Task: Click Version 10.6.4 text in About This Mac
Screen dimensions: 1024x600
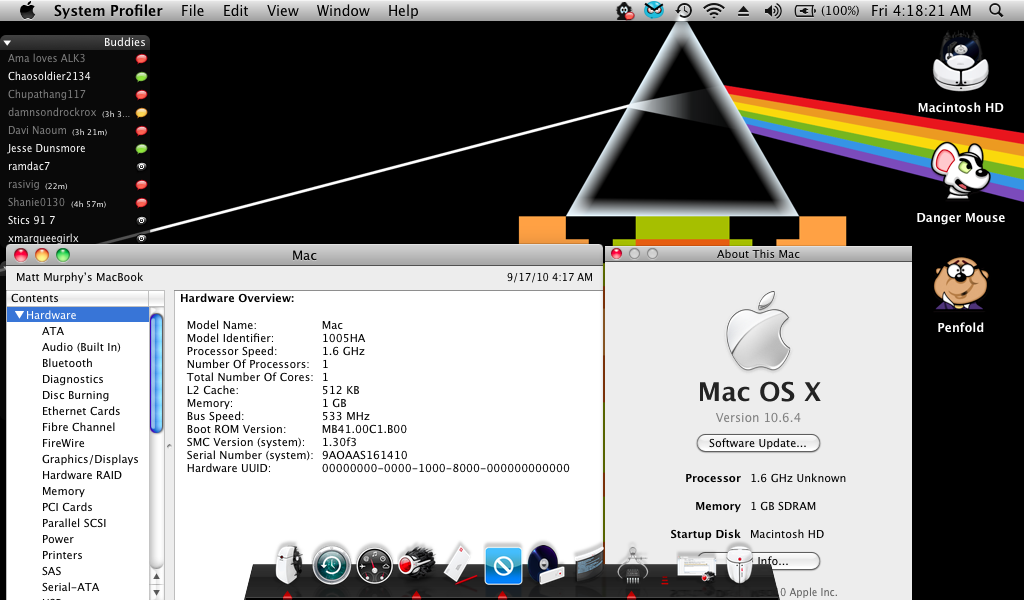Action: coord(758,418)
